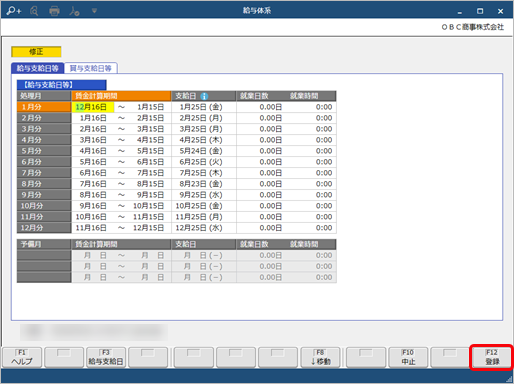
Task: Click the search magnifier icon in title bar
Action: click(34, 11)
